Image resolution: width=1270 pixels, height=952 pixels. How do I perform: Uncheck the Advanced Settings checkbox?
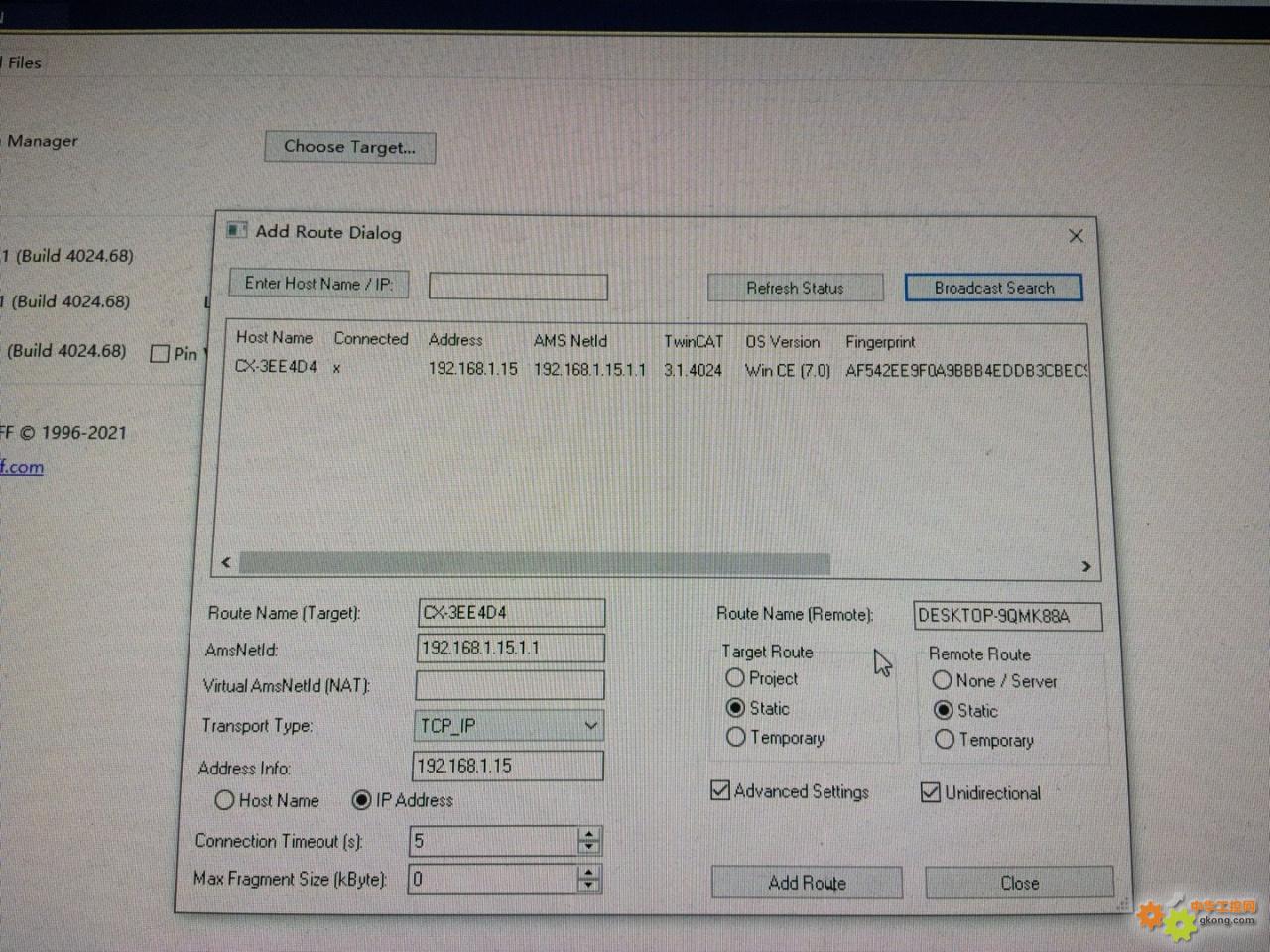click(720, 791)
